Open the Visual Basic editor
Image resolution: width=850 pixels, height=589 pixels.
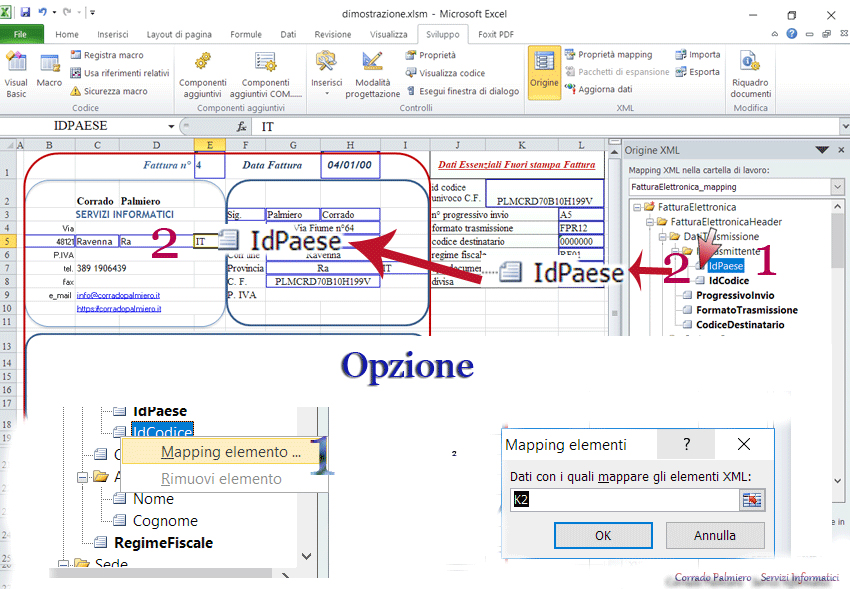tap(16, 74)
